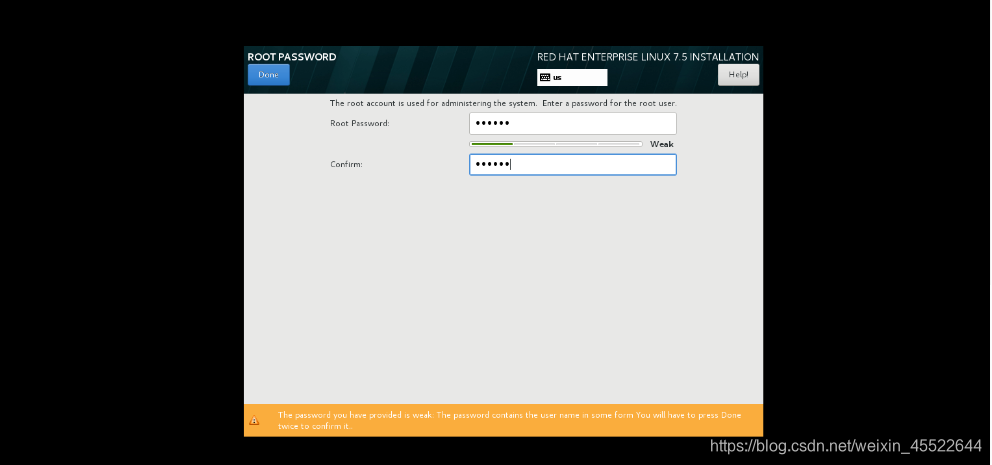Viewport: 992px width, 465px height.
Task: Focus the Confirm password field
Action: click(573, 164)
